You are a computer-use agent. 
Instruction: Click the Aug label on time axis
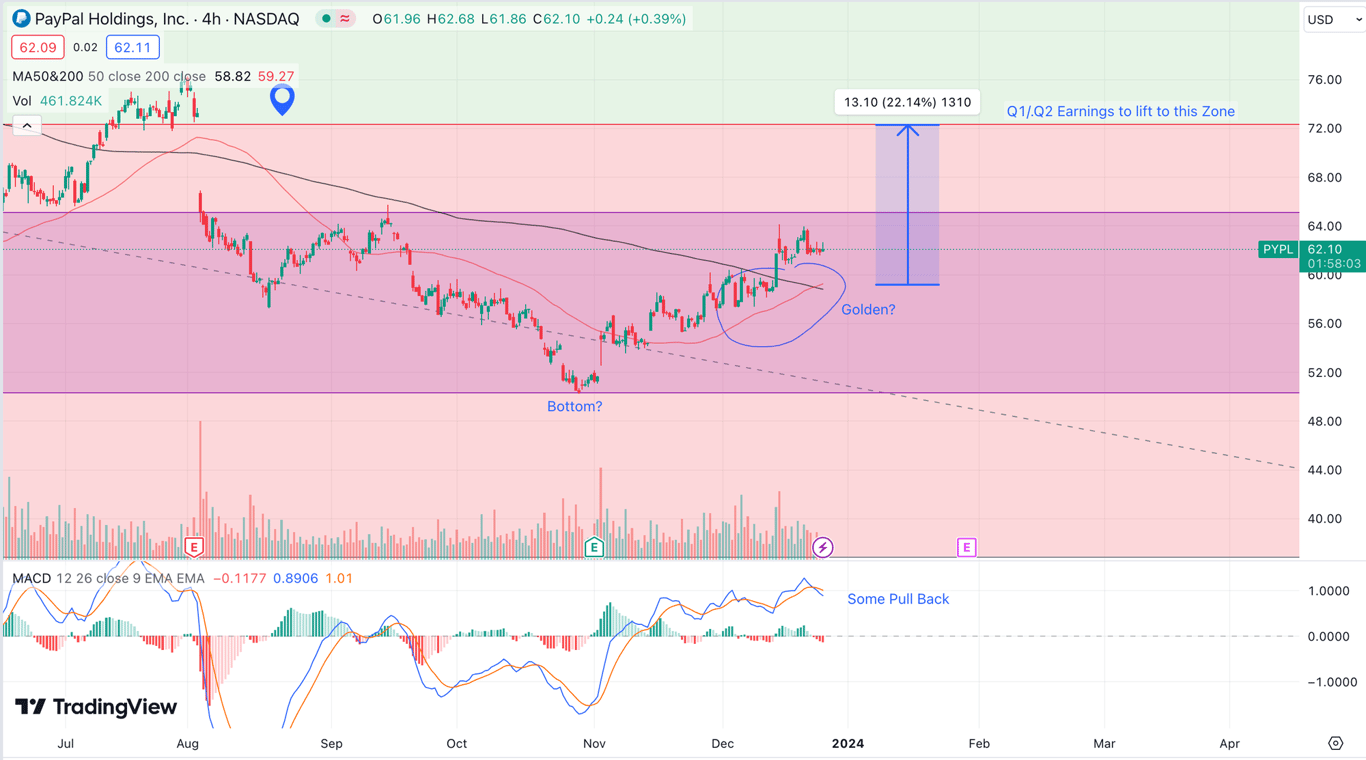(x=187, y=743)
